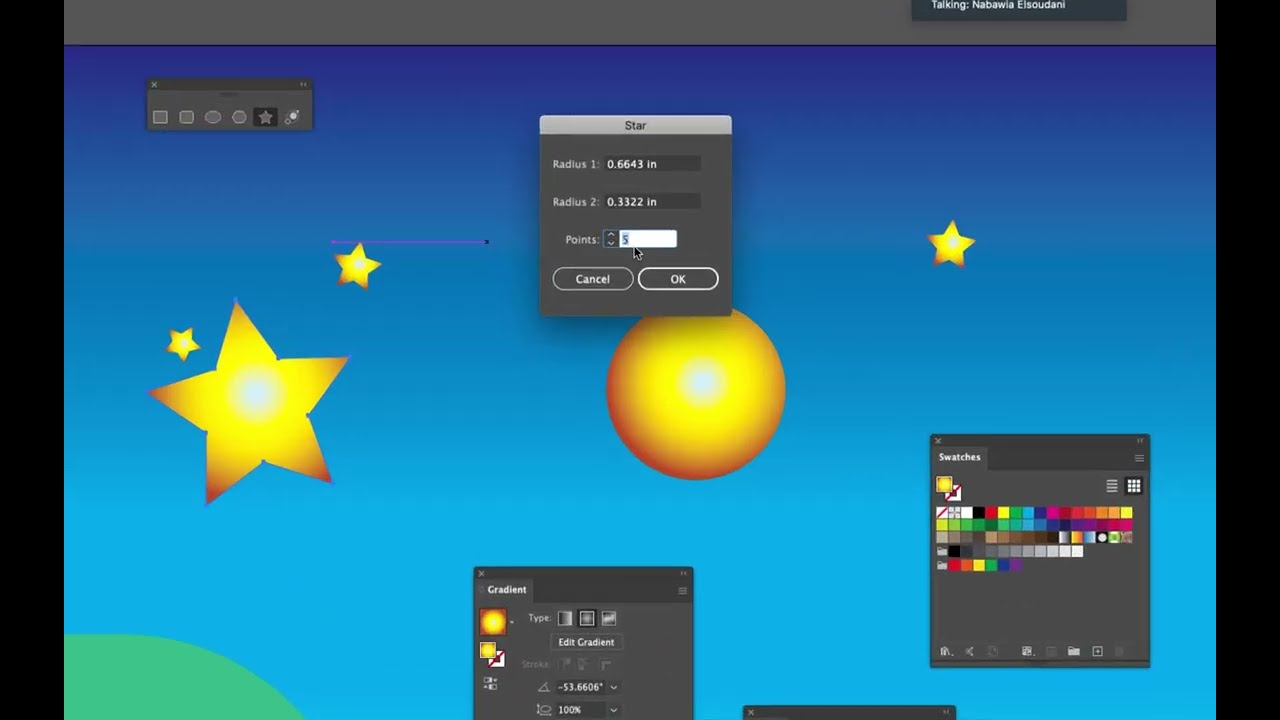
Task: Select the Fill box in Gradient panel
Action: (487, 651)
